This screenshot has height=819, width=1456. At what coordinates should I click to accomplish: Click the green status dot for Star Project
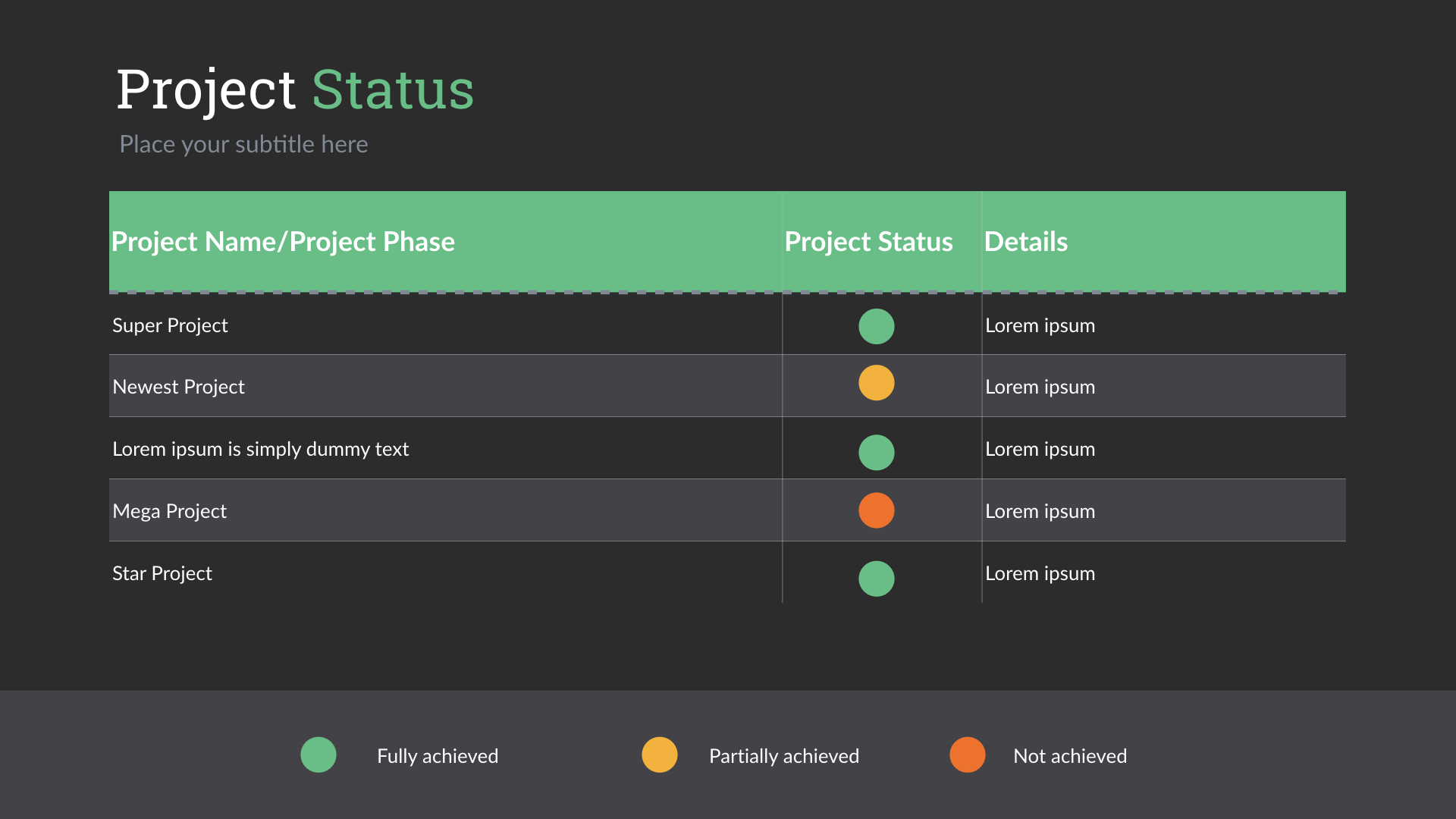[876, 578]
